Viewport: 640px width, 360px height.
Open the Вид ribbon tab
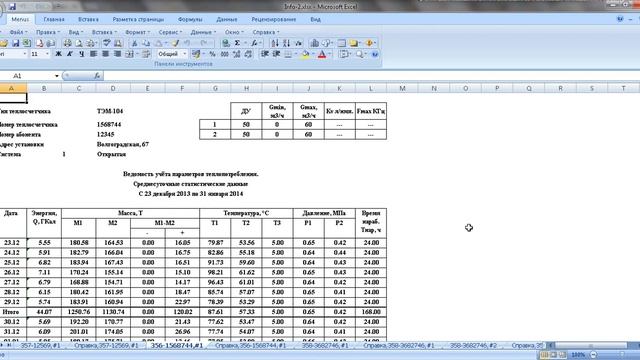tap(315, 19)
